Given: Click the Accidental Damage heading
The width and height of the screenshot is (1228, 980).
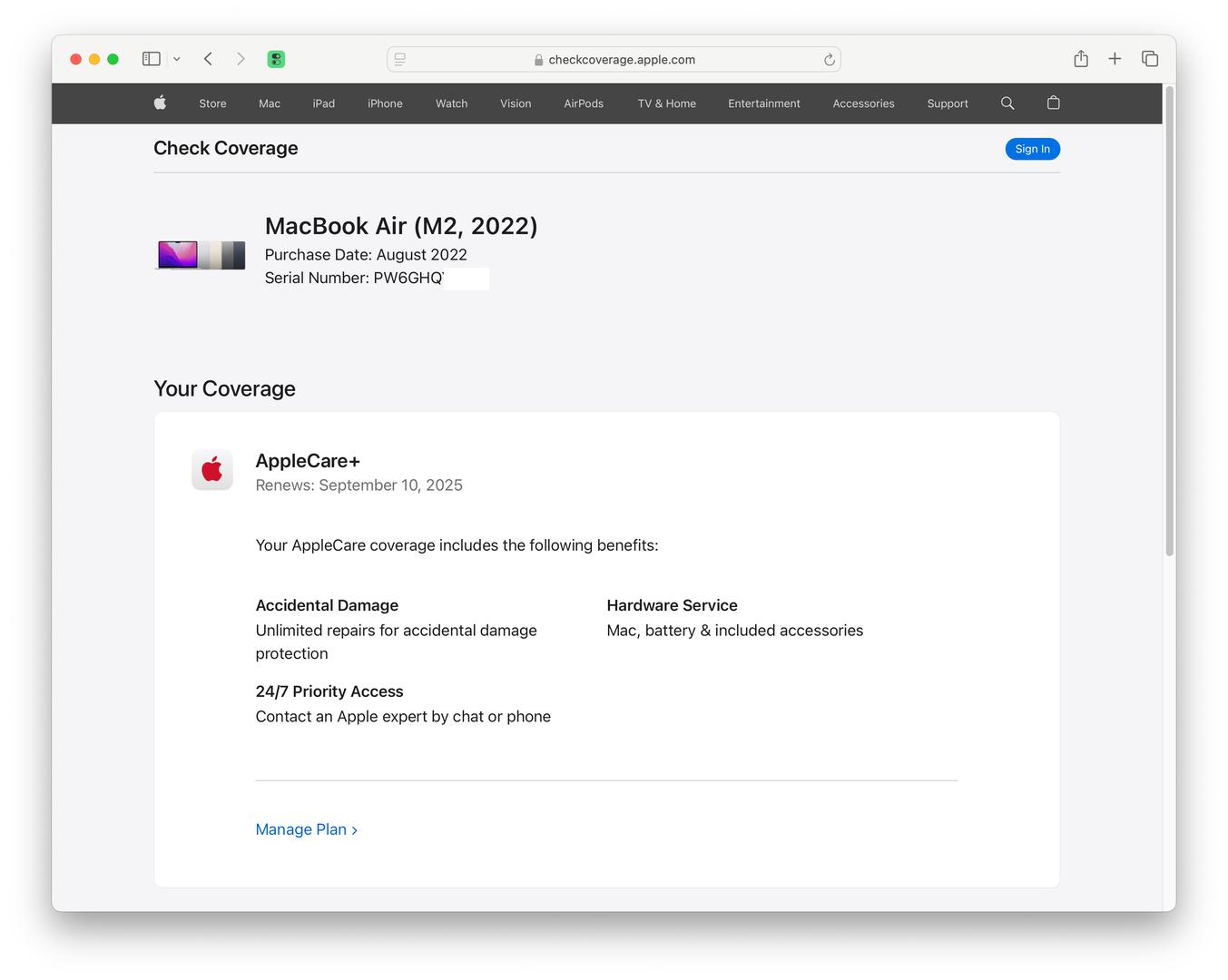Looking at the screenshot, I should point(327,605).
